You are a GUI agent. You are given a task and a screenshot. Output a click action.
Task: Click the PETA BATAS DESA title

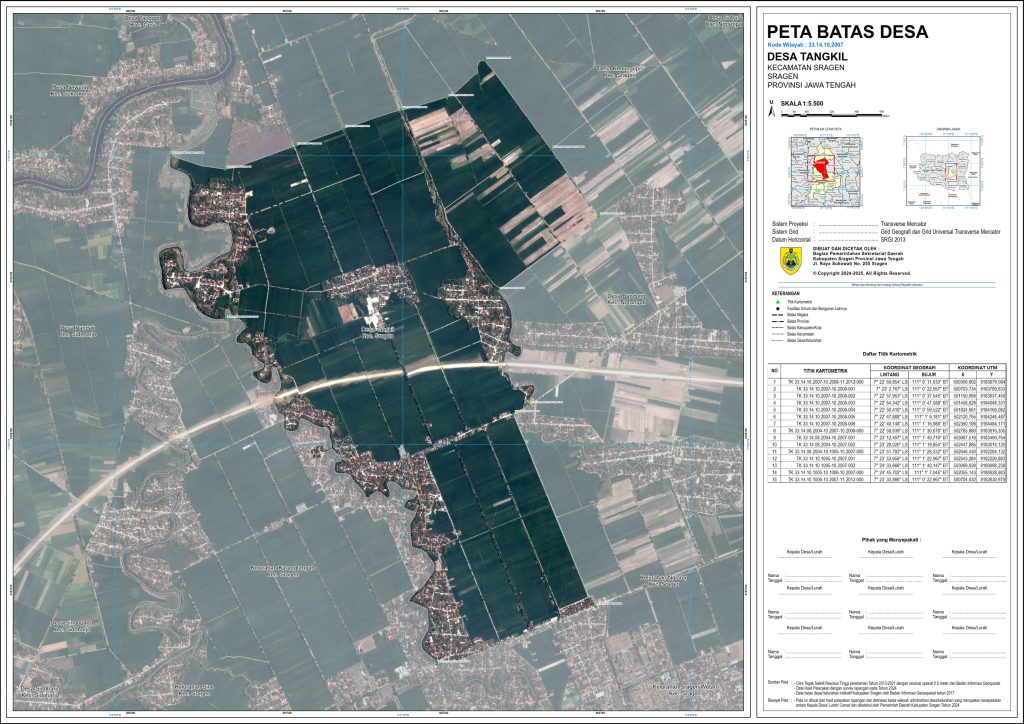coord(847,32)
